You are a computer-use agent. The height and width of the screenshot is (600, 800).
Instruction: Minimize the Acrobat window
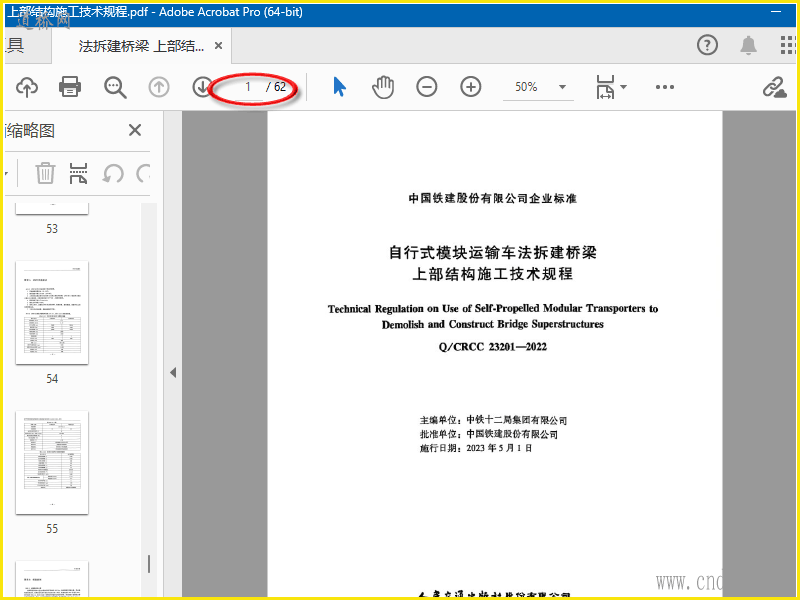[776, 12]
